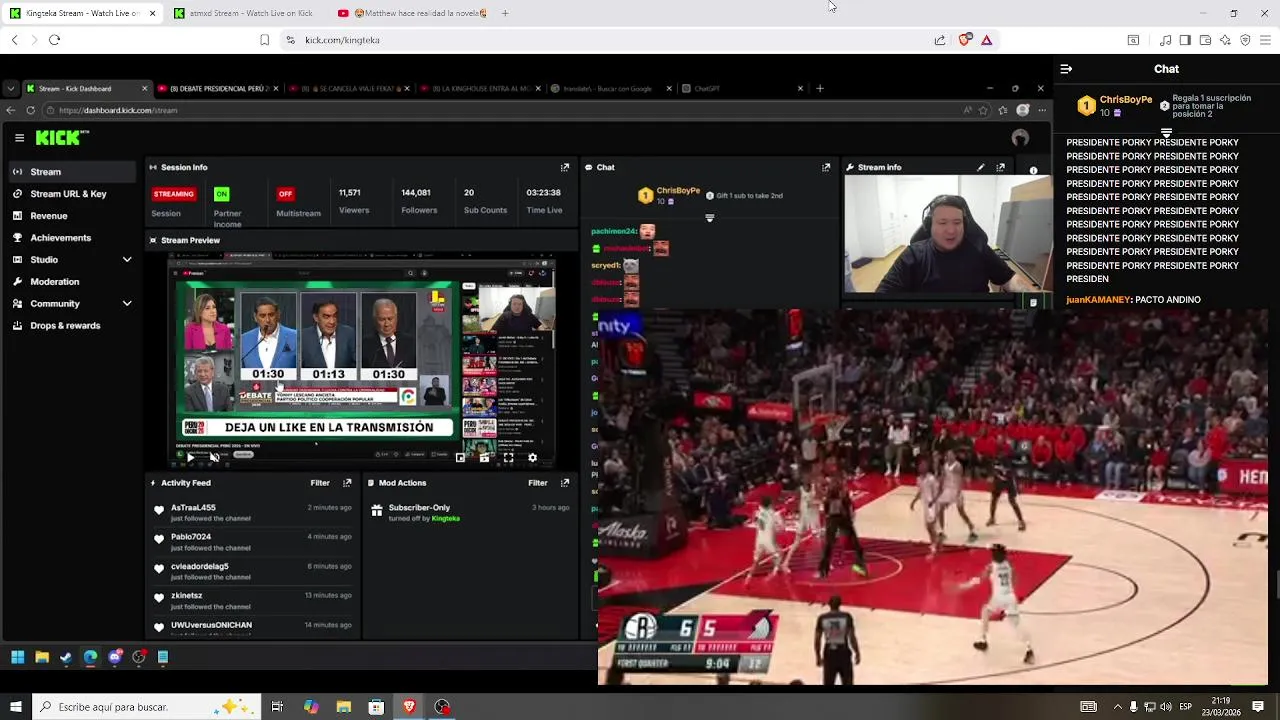Unmute the stream preview volume
The height and width of the screenshot is (720, 1280).
point(214,458)
